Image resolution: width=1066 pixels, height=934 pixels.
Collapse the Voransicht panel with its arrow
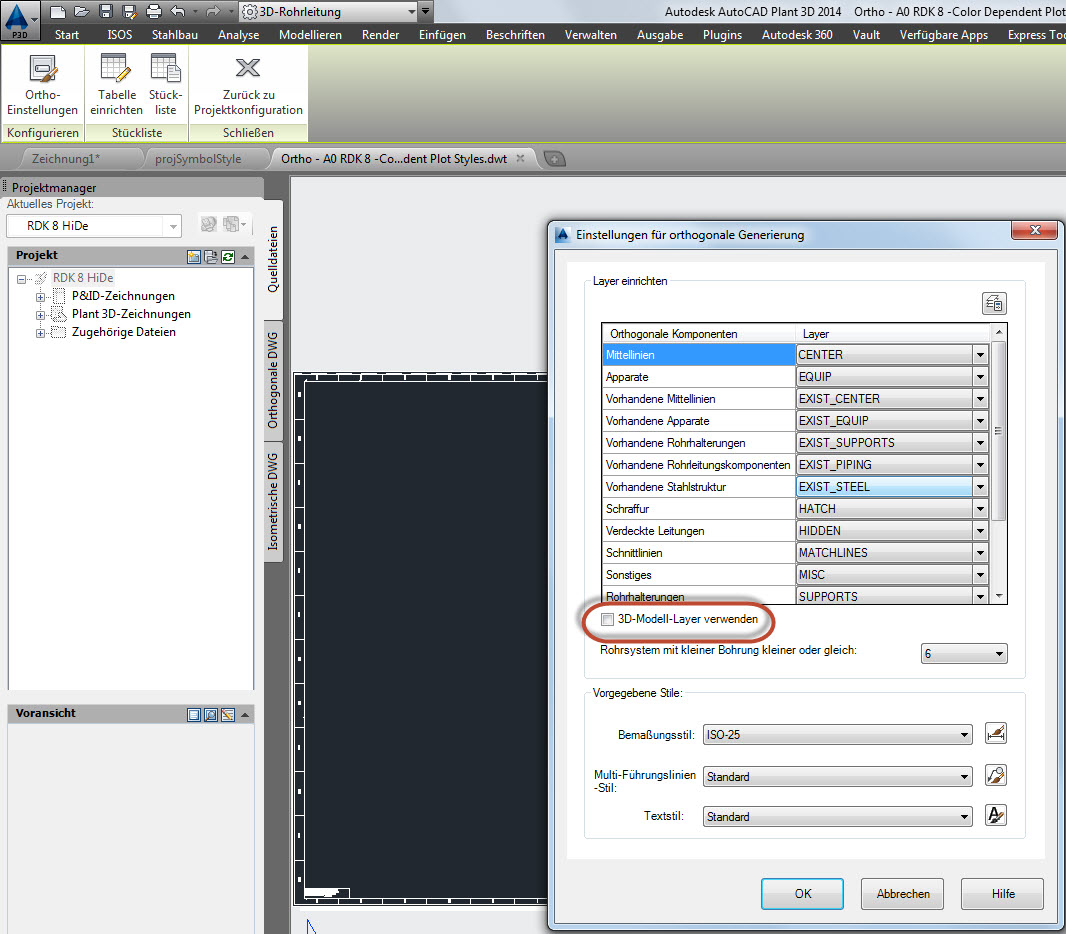(245, 714)
